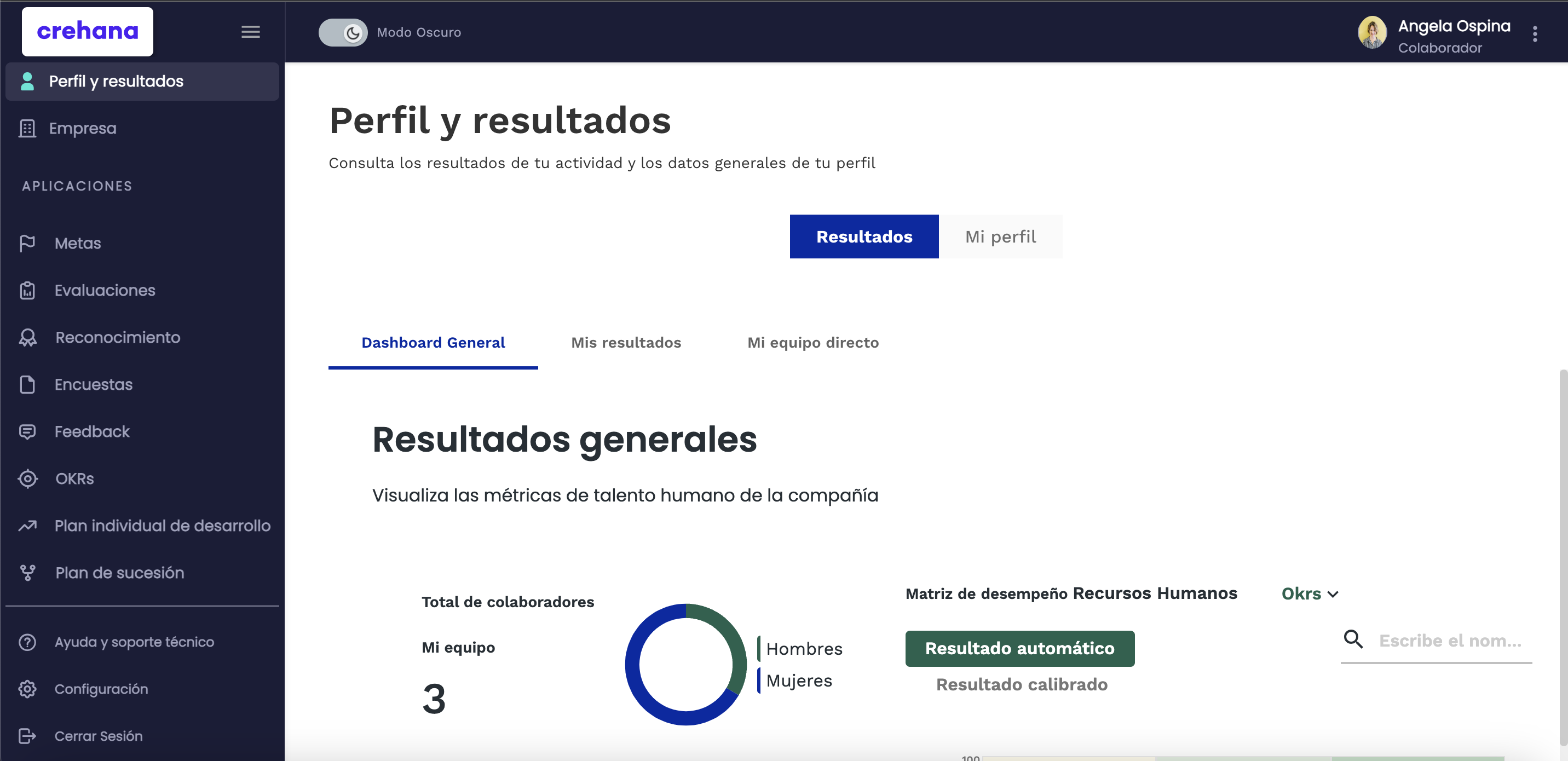Open the profile three-dot menu
This screenshot has height=761, width=1568.
[x=1536, y=34]
